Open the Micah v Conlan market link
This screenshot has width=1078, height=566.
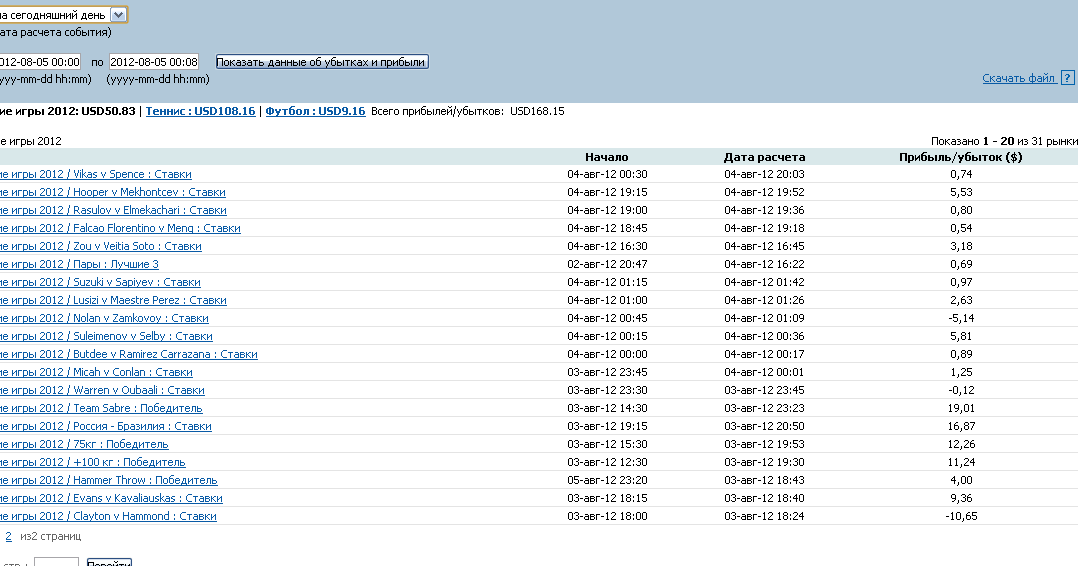(x=96, y=372)
